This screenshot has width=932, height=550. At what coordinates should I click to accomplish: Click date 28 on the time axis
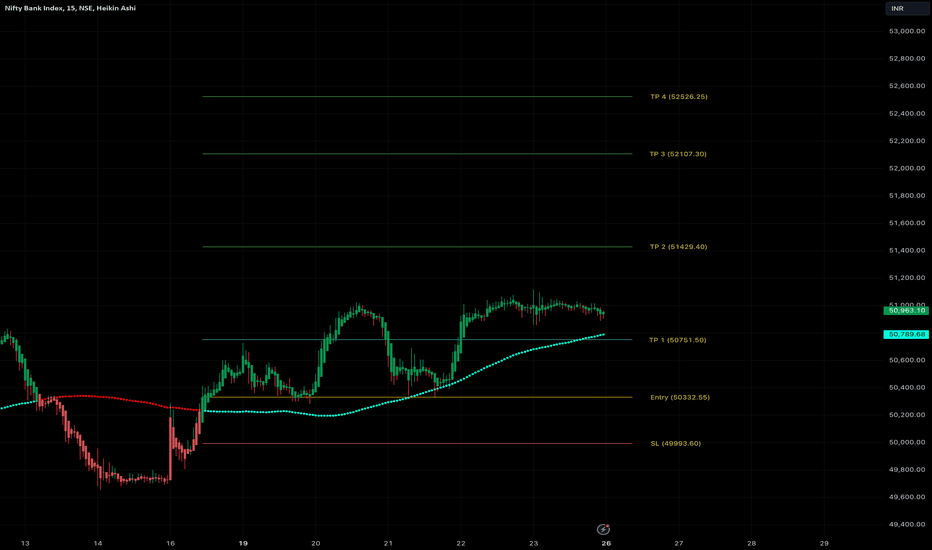(751, 543)
